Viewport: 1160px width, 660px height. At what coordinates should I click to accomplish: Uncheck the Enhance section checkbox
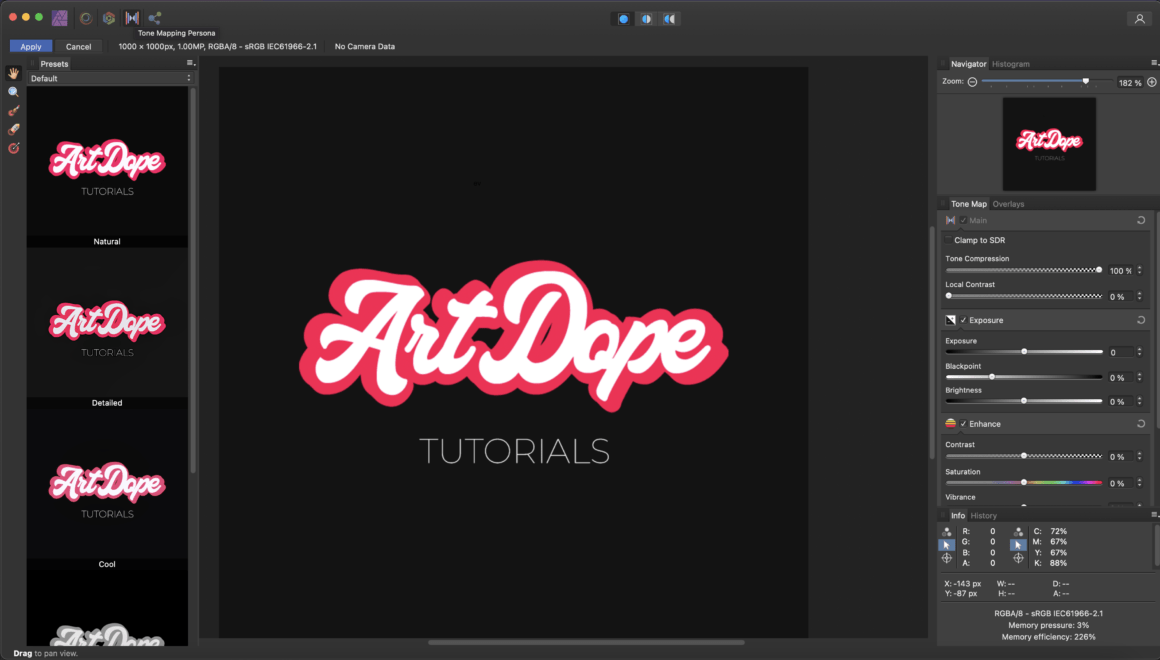pyautogui.click(x=963, y=424)
